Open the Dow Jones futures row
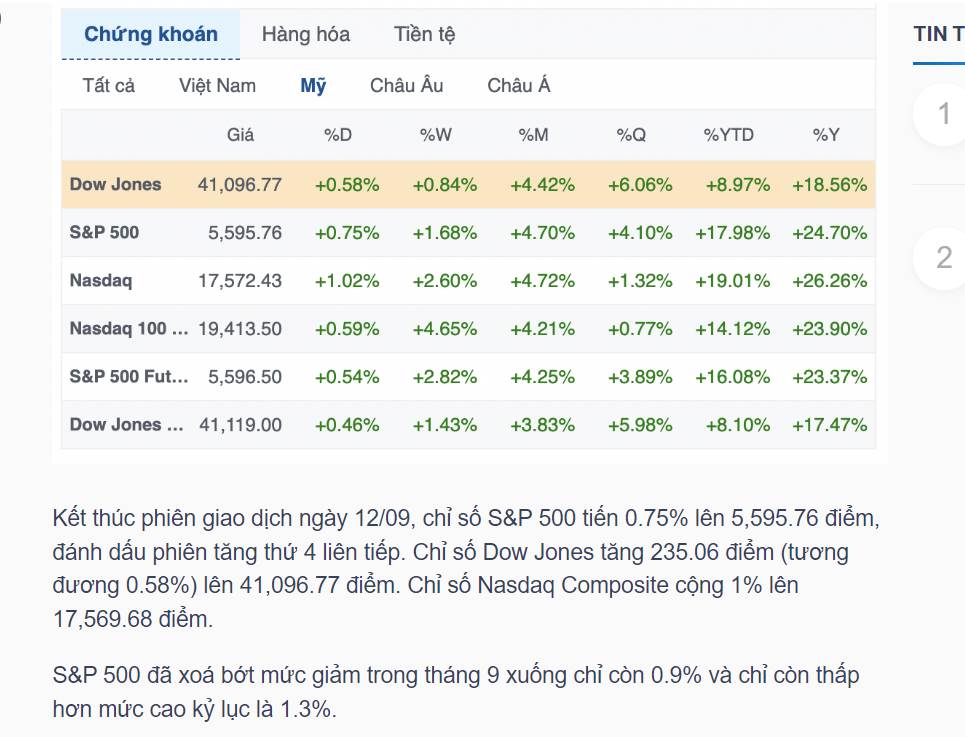Image resolution: width=965 pixels, height=737 pixels. pyautogui.click(x=468, y=424)
